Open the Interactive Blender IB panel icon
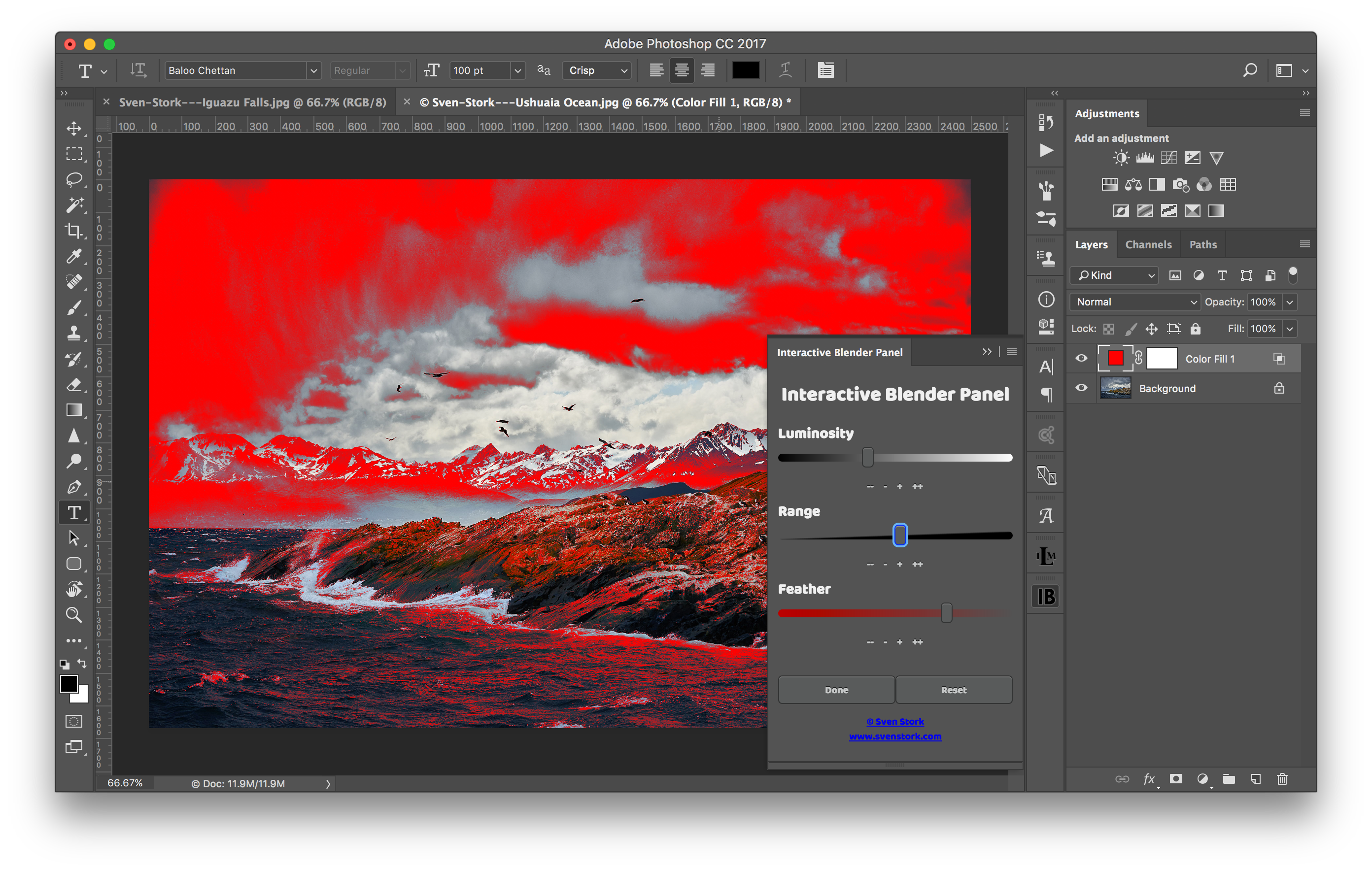Viewport: 1372px width, 871px height. click(1046, 597)
